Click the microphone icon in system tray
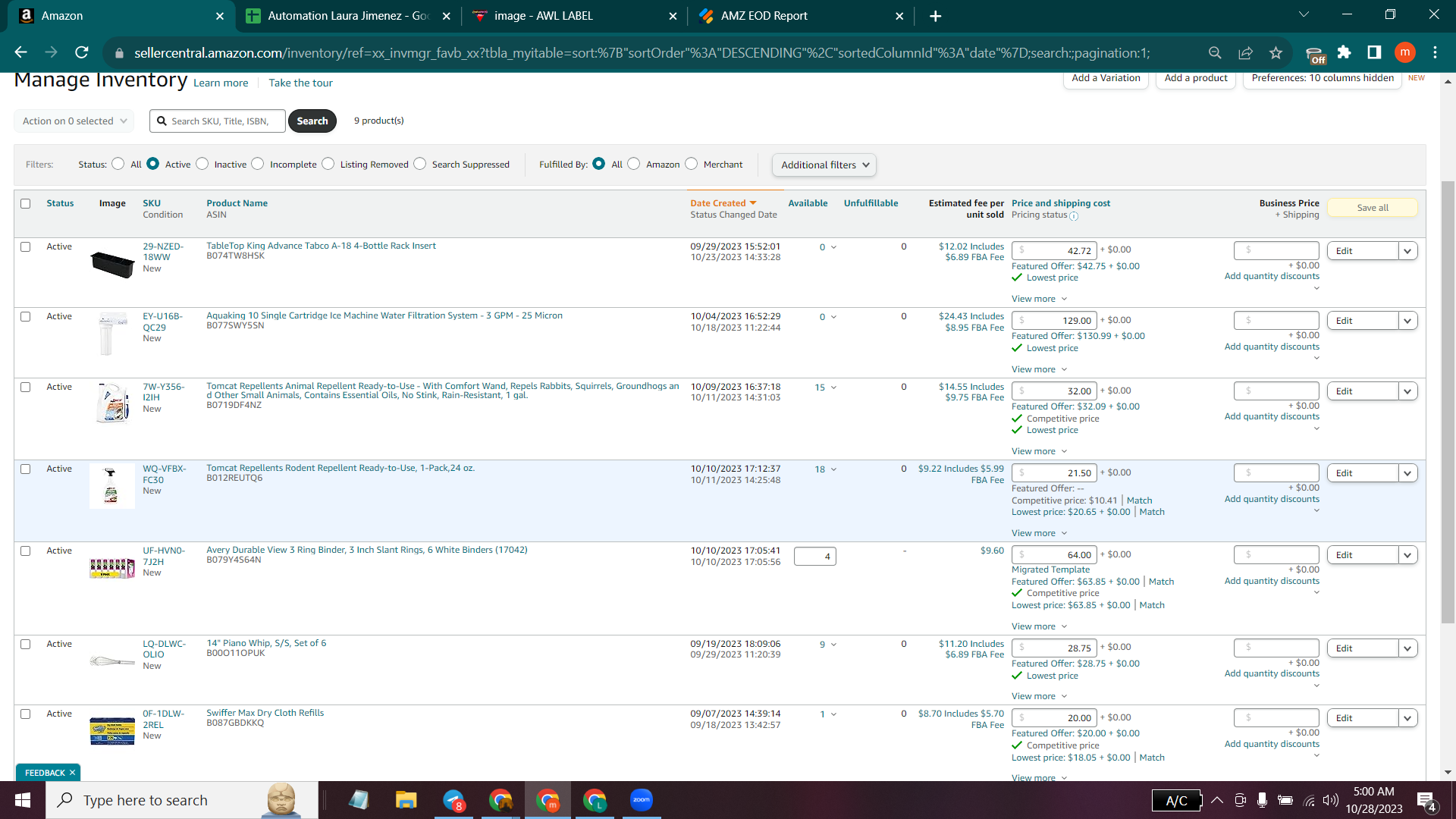The width and height of the screenshot is (1456, 819). pos(1262,800)
